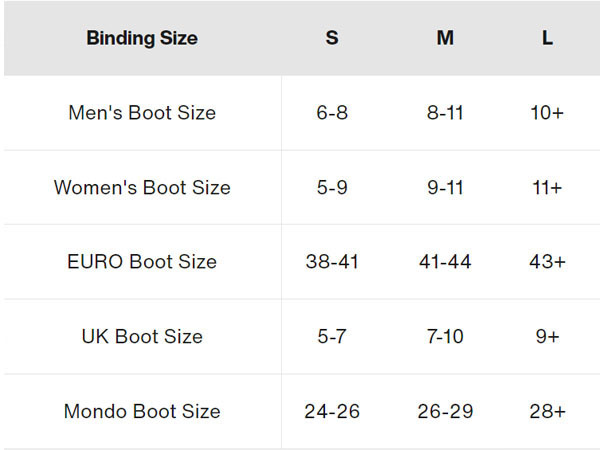
Task: Click the women's small value 5-9
Action: point(332,188)
